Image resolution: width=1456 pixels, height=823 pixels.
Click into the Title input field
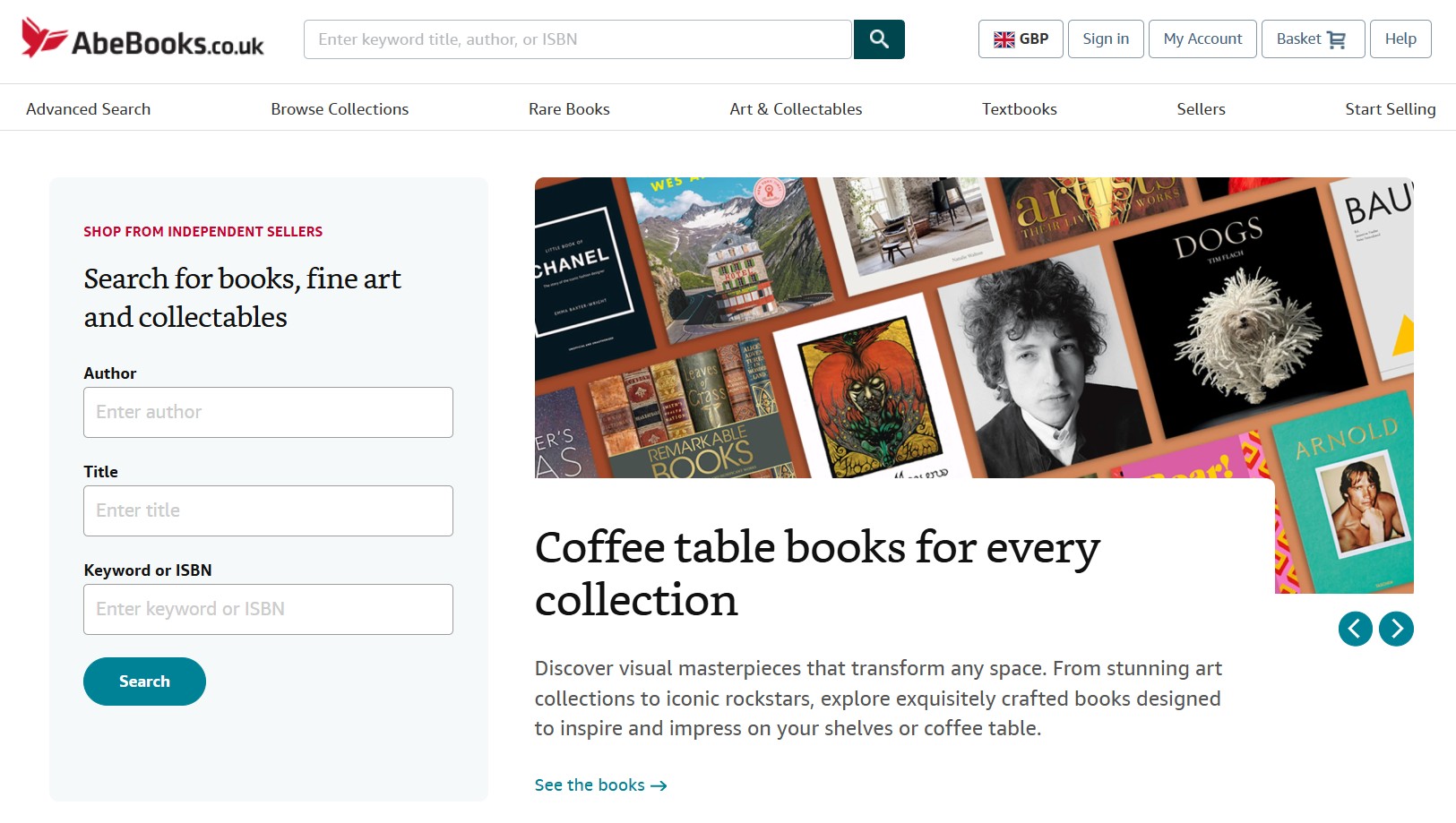tap(268, 510)
